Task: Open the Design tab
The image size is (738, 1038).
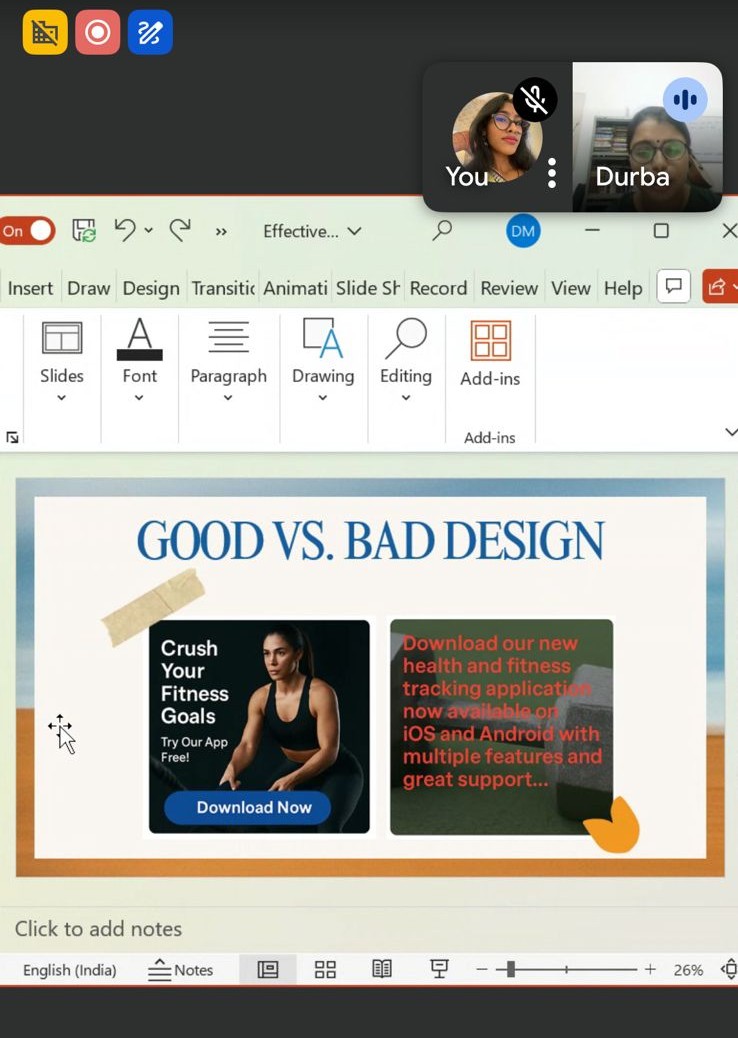Action: tap(151, 288)
